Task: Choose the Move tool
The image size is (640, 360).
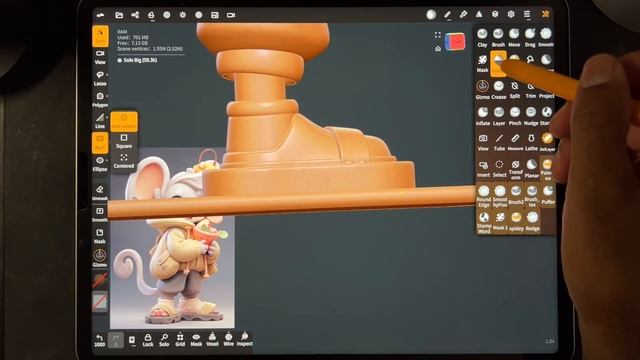Action: [514, 38]
